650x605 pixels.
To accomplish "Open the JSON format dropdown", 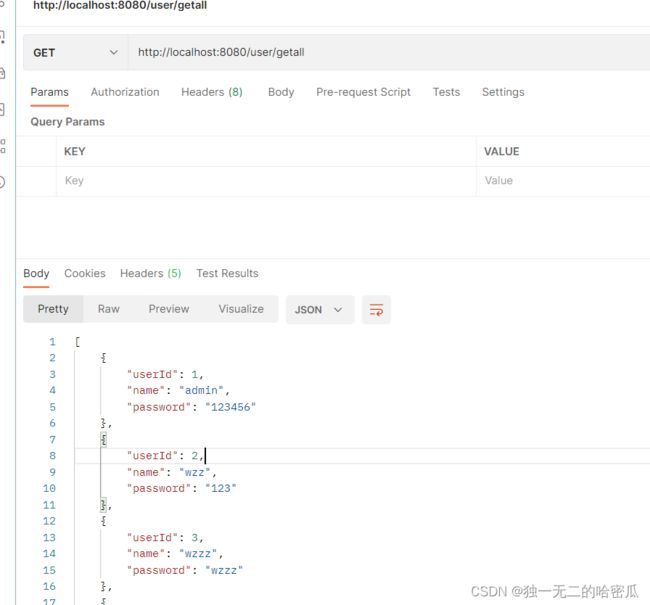I will click(x=318, y=310).
